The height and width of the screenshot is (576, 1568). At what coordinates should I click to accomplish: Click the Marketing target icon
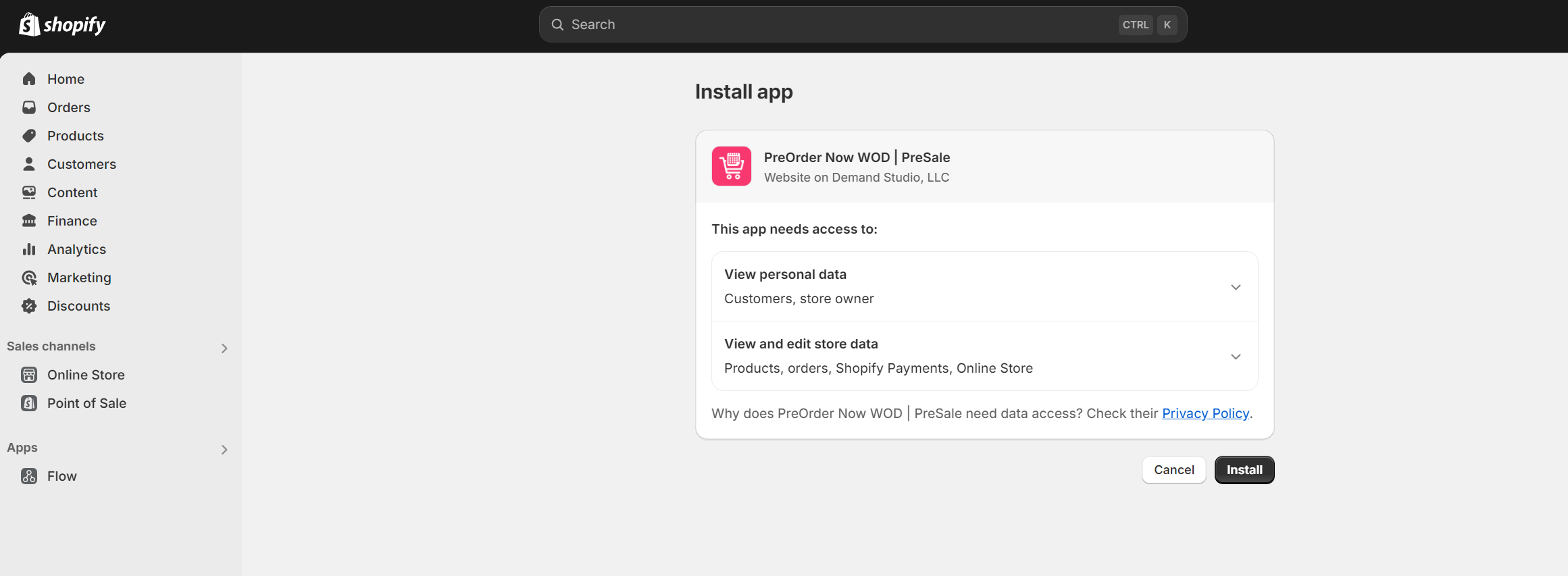coord(29,278)
